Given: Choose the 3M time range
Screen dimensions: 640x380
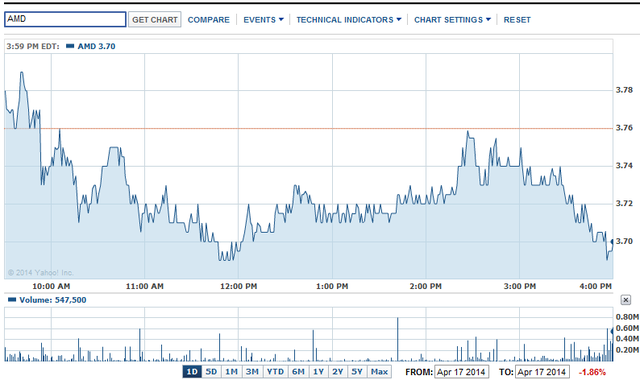Looking at the screenshot, I should point(252,372).
